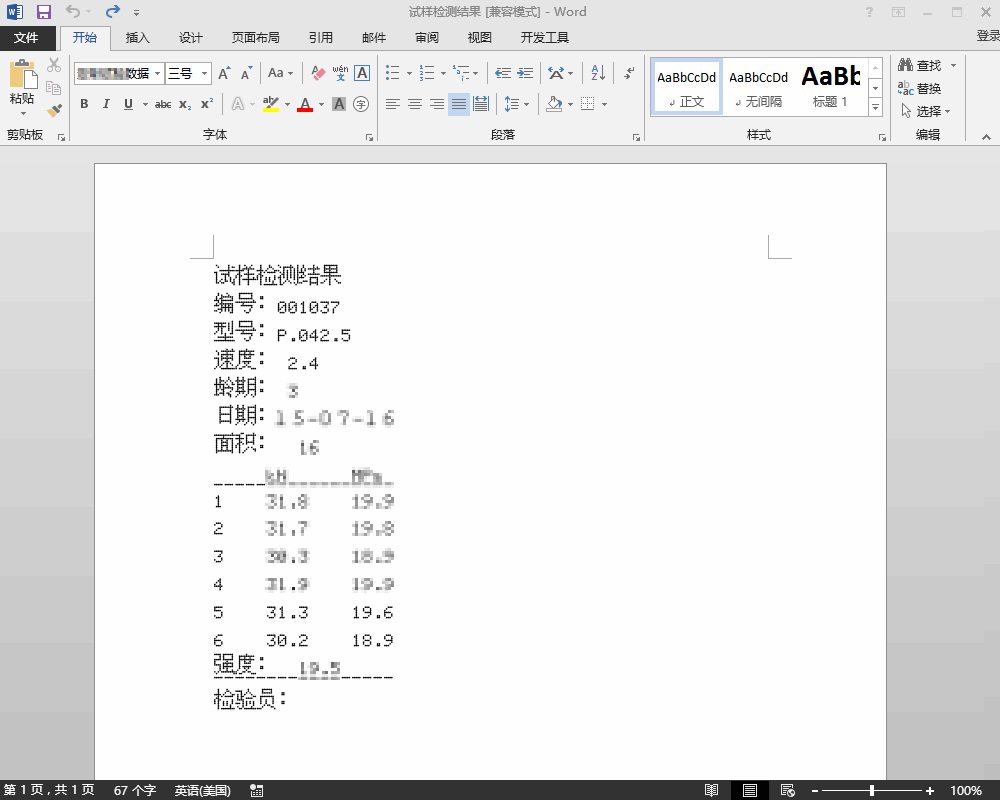Show or hide paragraph marks

click(x=628, y=73)
